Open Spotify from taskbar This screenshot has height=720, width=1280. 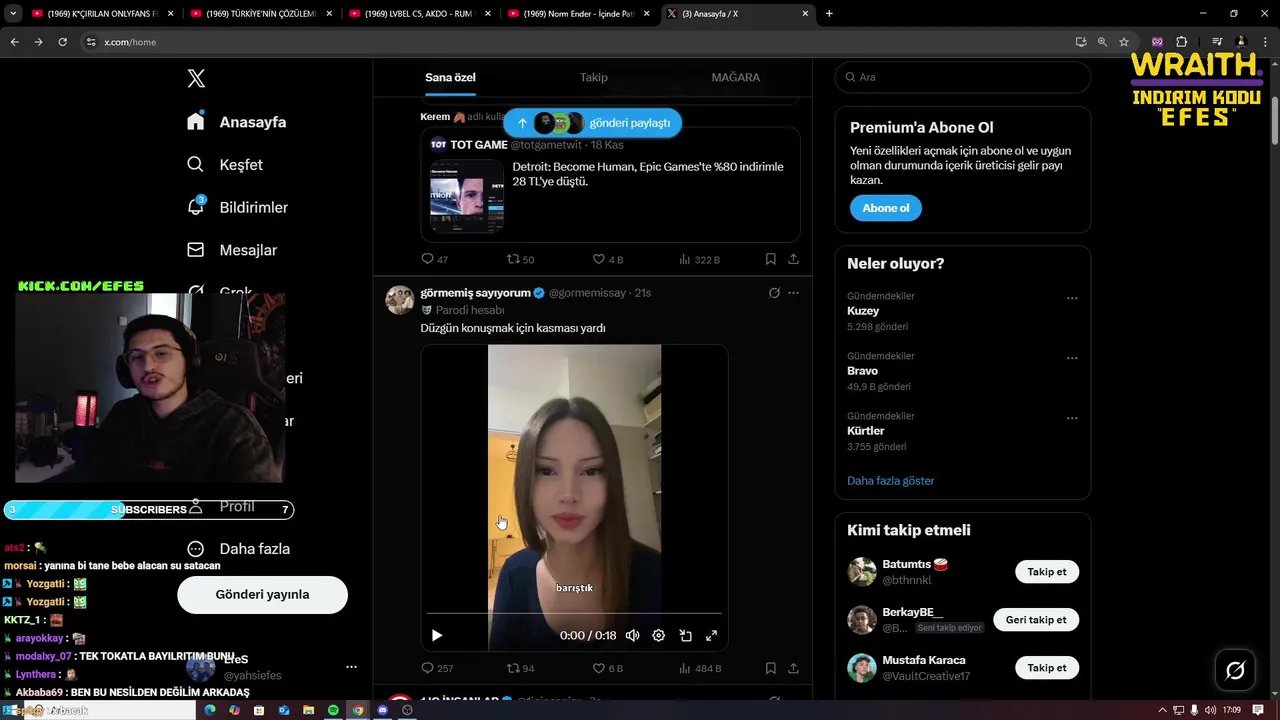[333, 710]
